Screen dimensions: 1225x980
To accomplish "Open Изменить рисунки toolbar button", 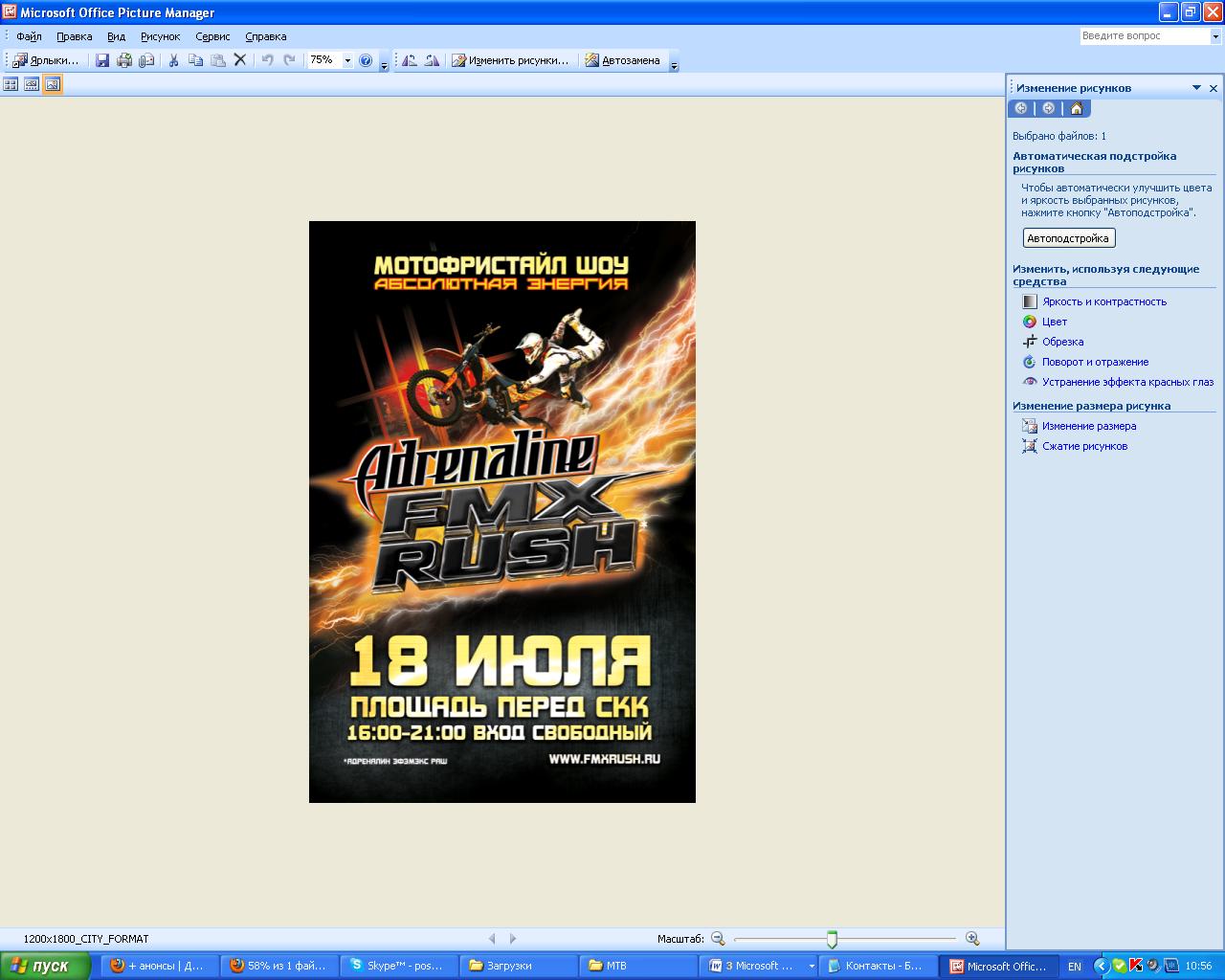I will click(510, 60).
